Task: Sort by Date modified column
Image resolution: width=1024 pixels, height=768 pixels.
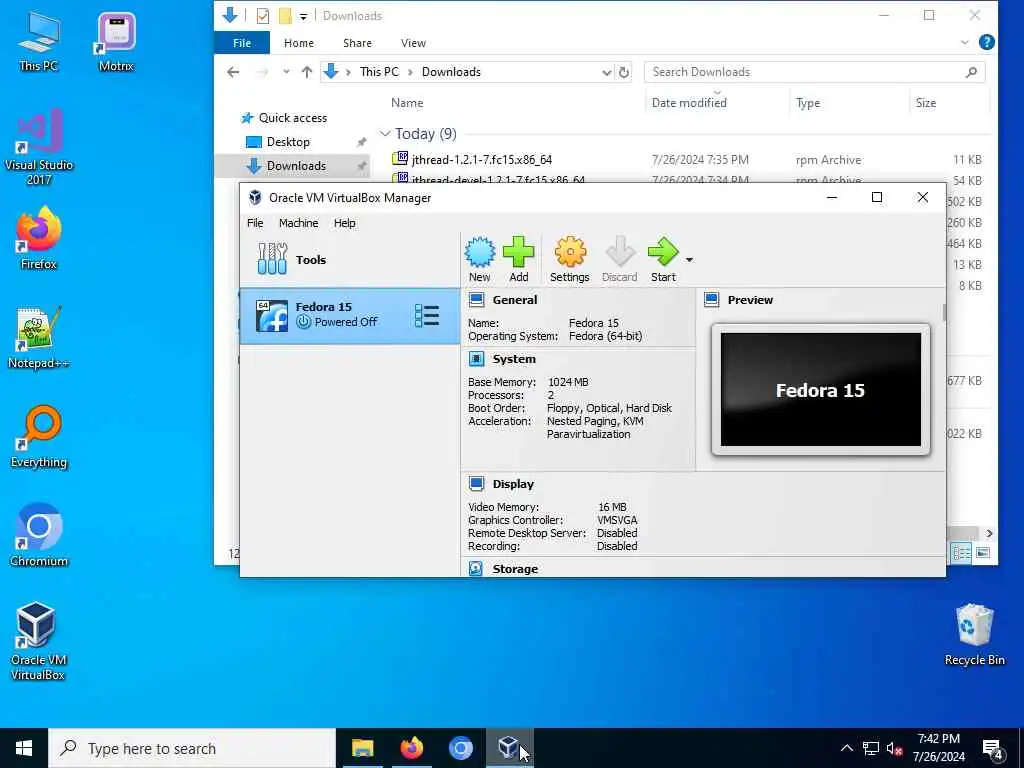Action: 689,103
